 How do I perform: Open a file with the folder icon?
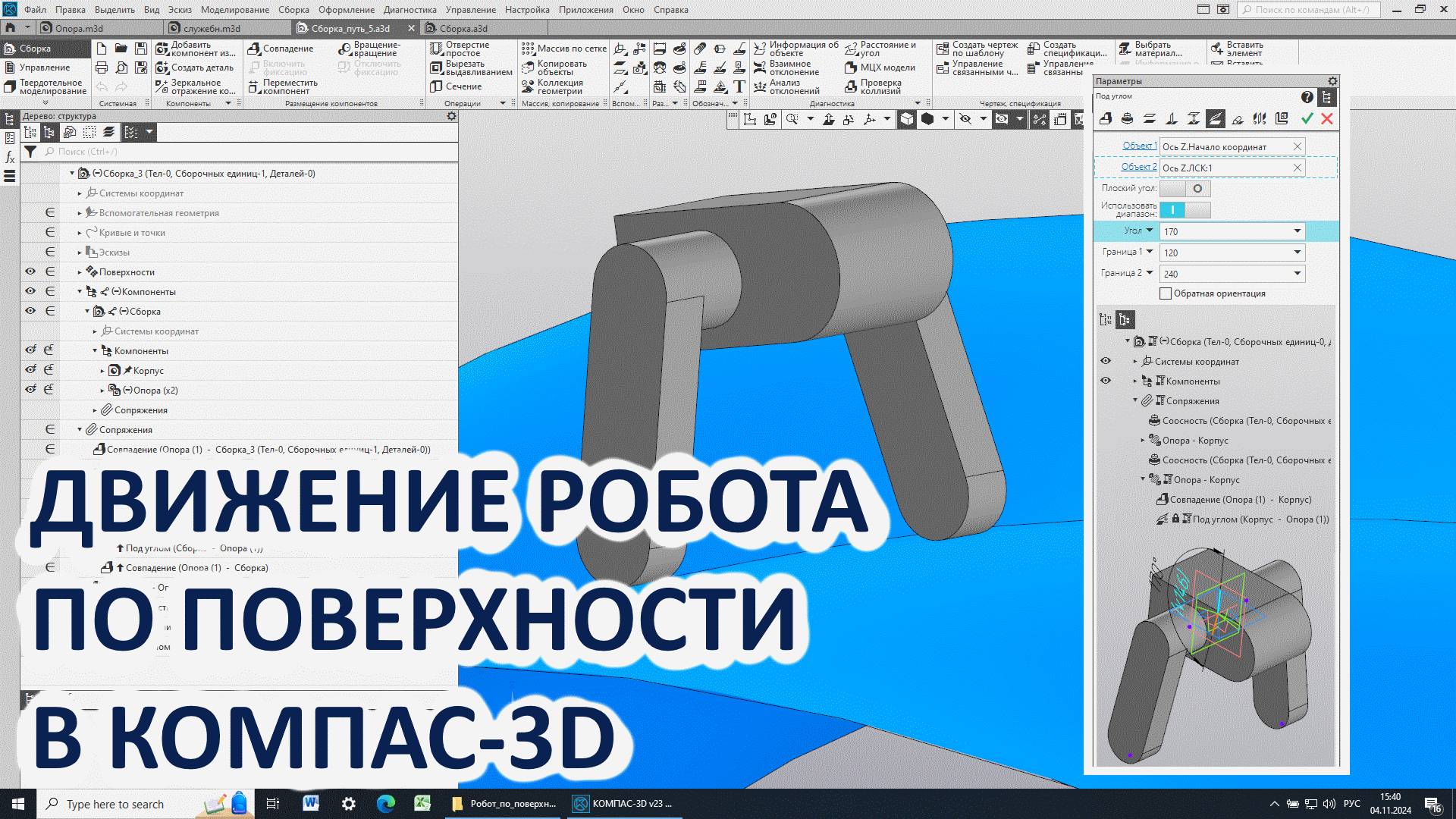[x=121, y=49]
